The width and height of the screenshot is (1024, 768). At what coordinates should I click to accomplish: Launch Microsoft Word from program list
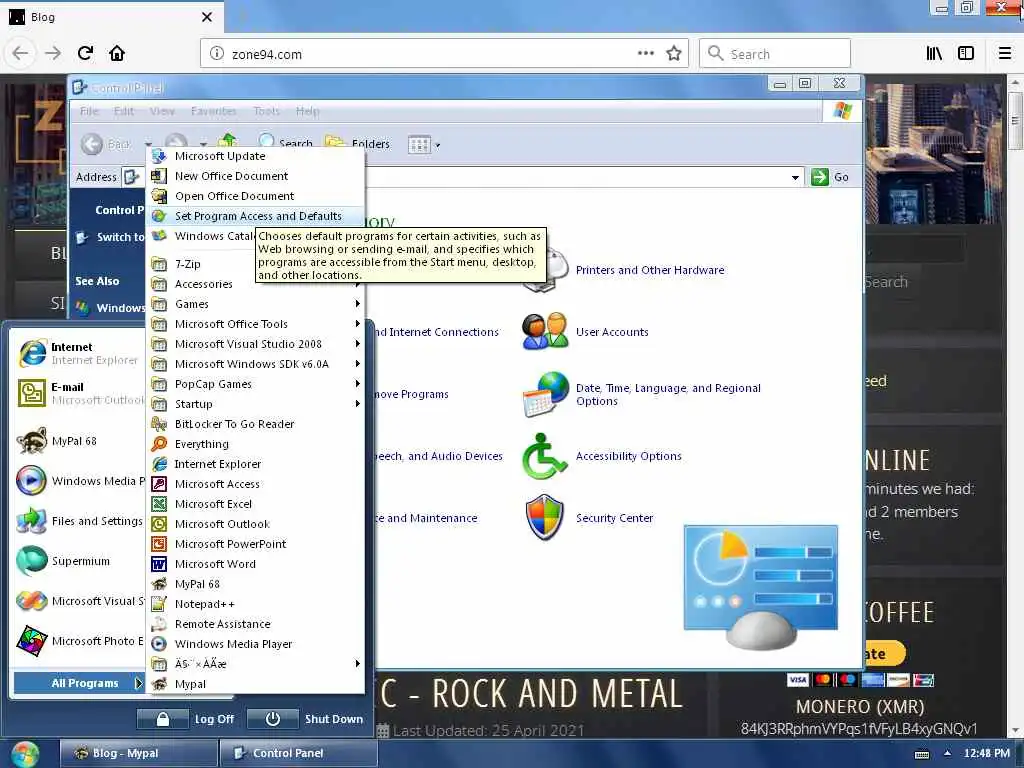coord(256,564)
